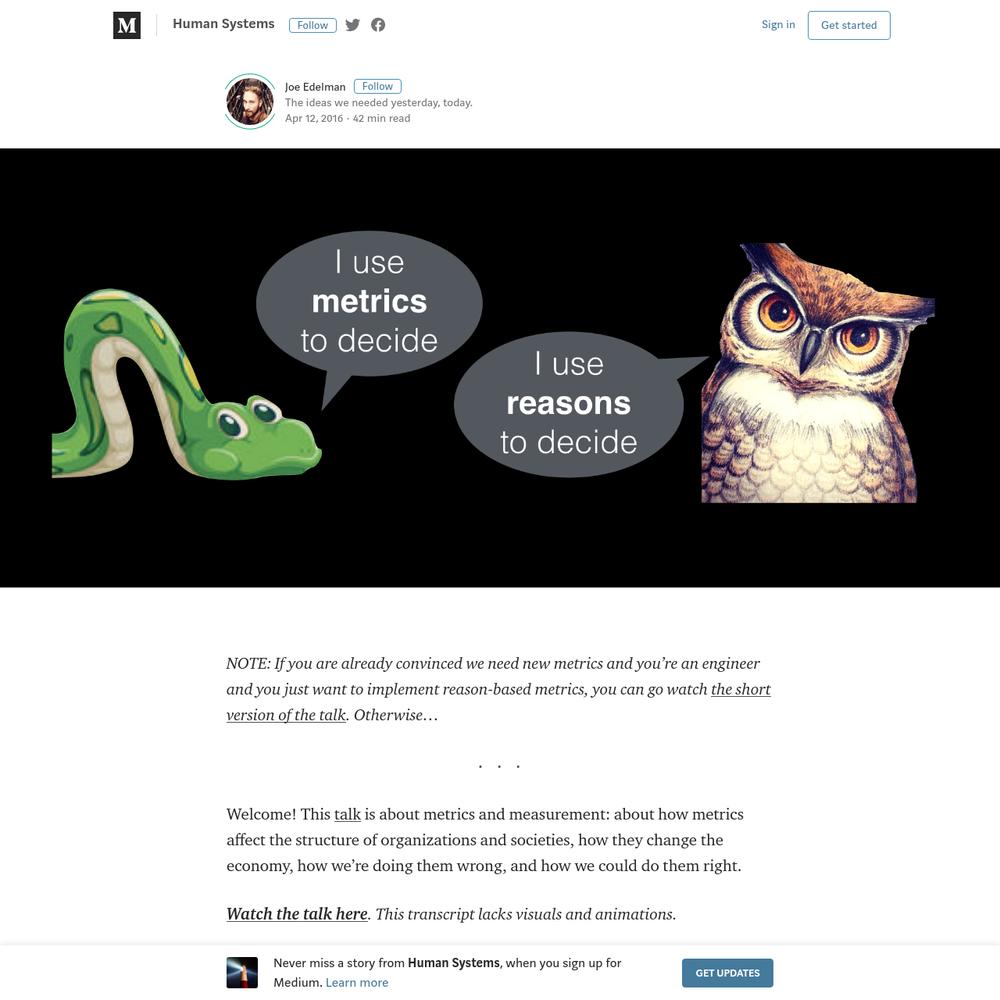The image size is (1000, 1000).
Task: Click the GET UPDATES button
Action: 728,973
